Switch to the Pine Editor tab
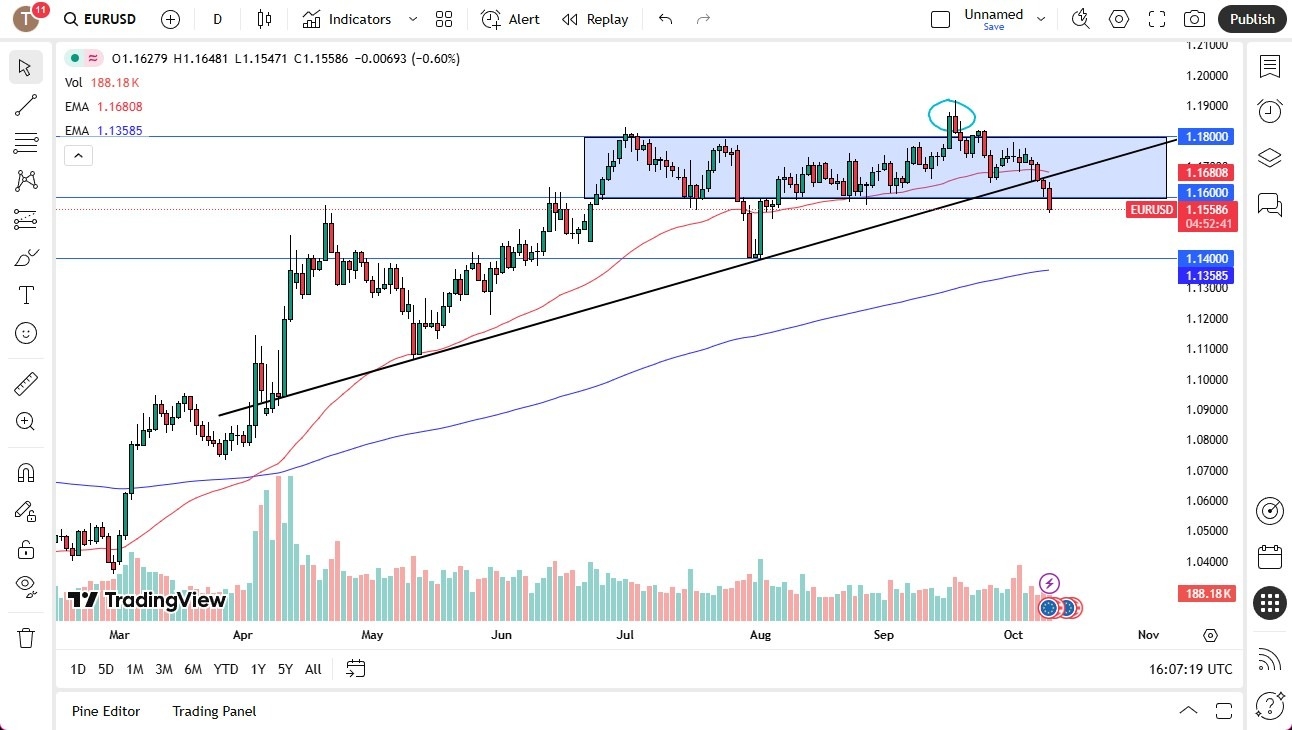The width and height of the screenshot is (1292, 730). [x=106, y=711]
